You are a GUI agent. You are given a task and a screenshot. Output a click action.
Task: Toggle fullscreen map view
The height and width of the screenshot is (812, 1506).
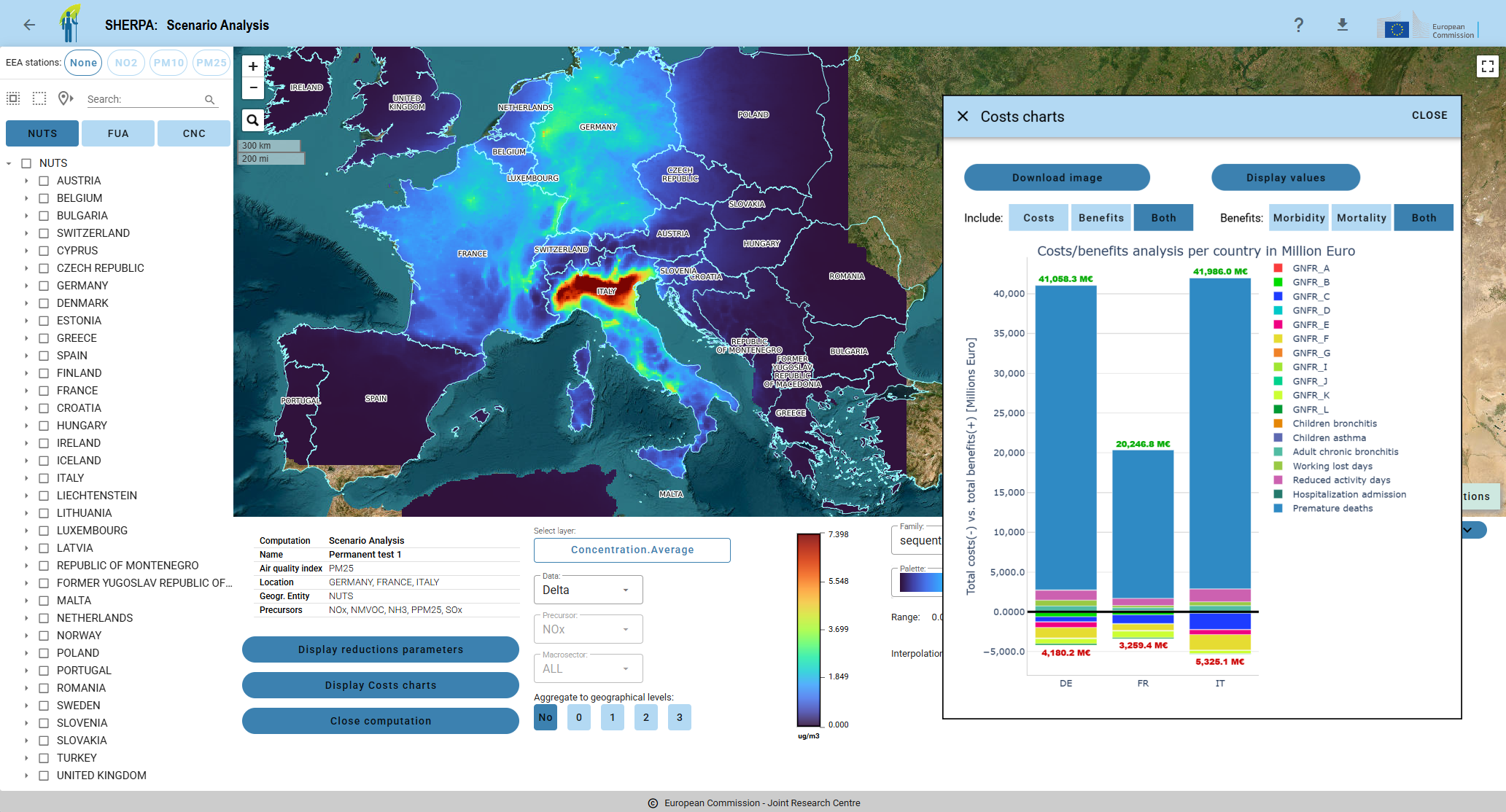(x=1488, y=66)
